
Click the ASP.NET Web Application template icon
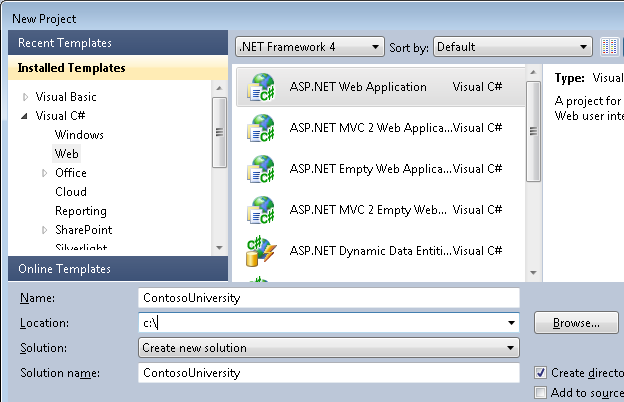point(260,87)
